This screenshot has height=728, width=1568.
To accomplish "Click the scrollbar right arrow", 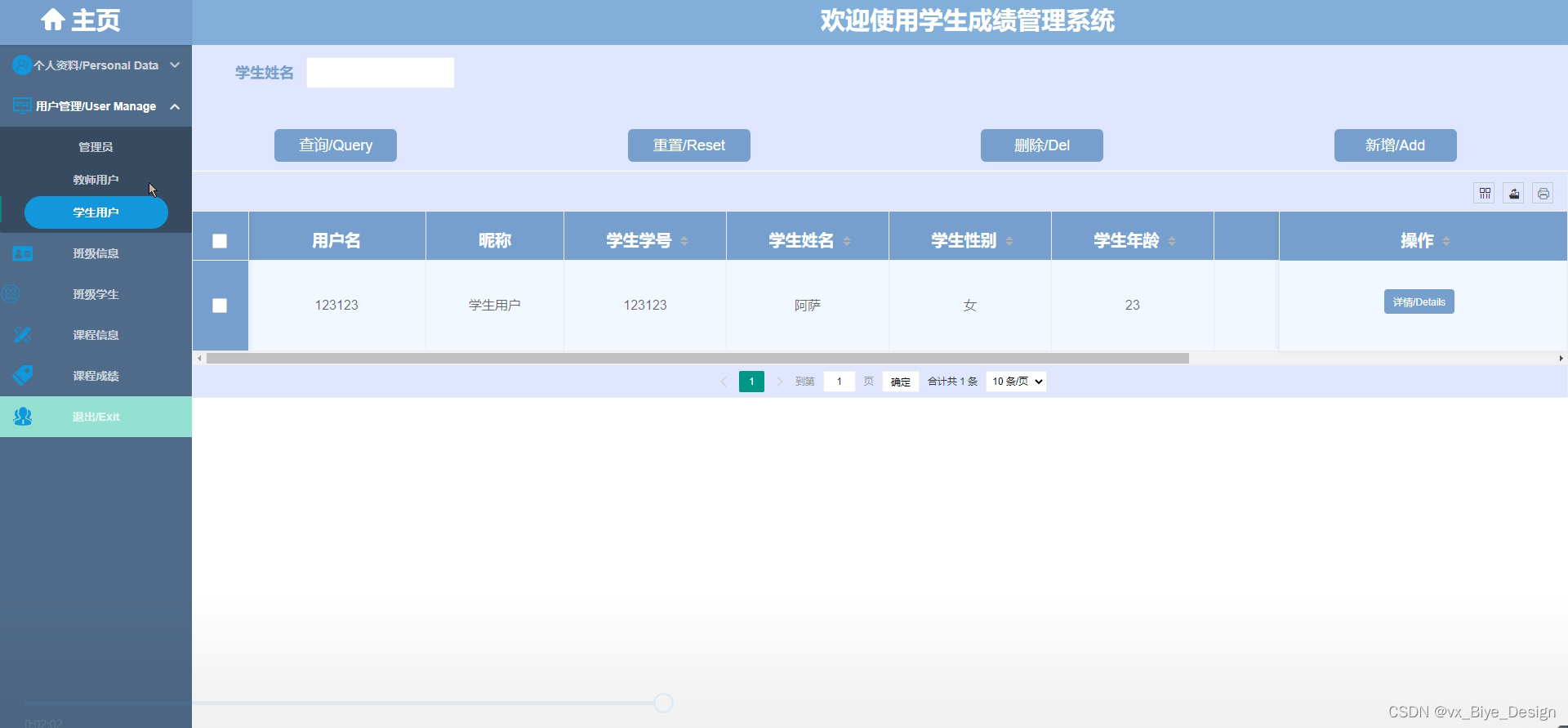I will click(x=1561, y=359).
